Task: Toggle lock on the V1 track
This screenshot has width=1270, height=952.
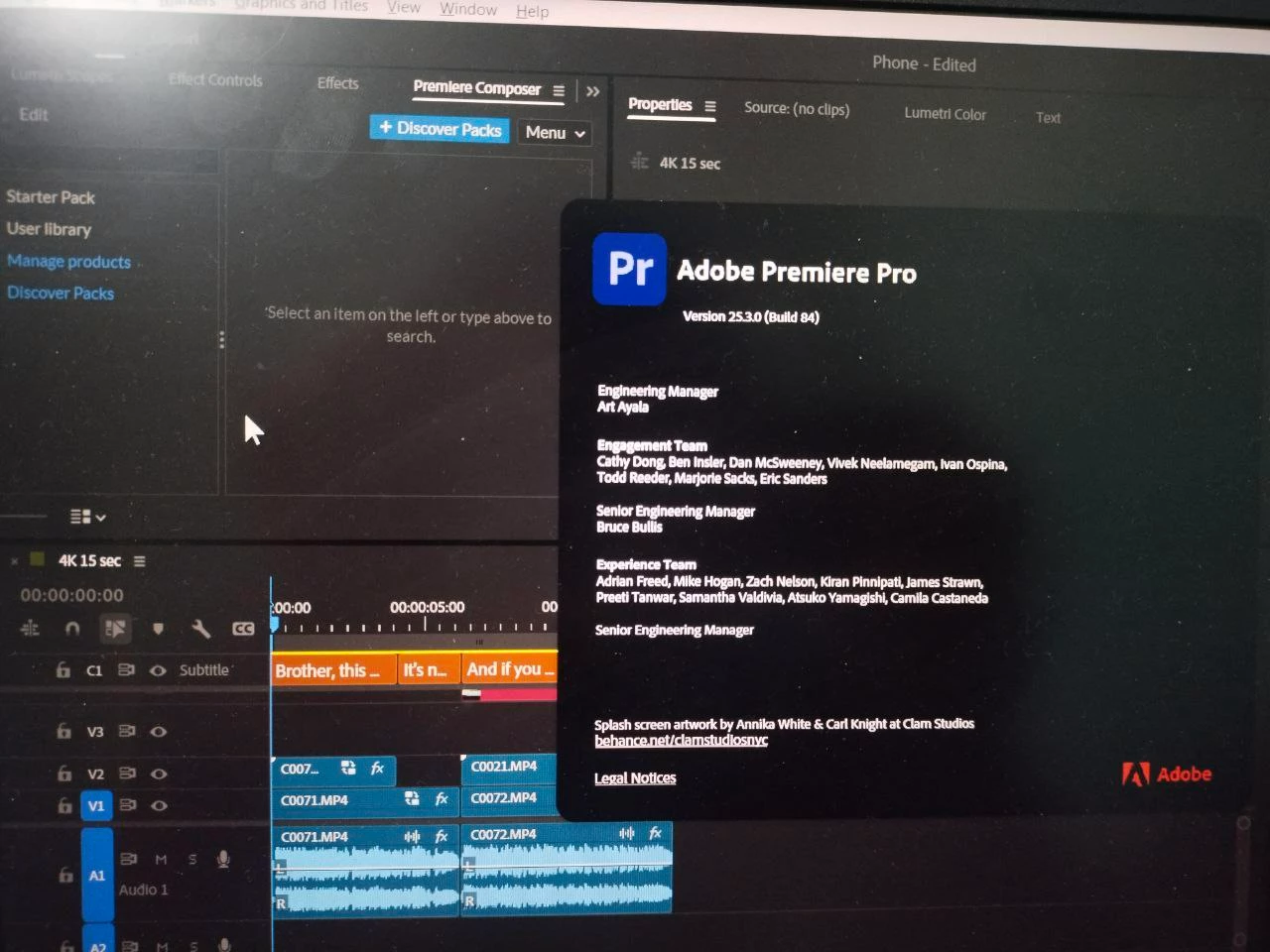Action: [64, 805]
